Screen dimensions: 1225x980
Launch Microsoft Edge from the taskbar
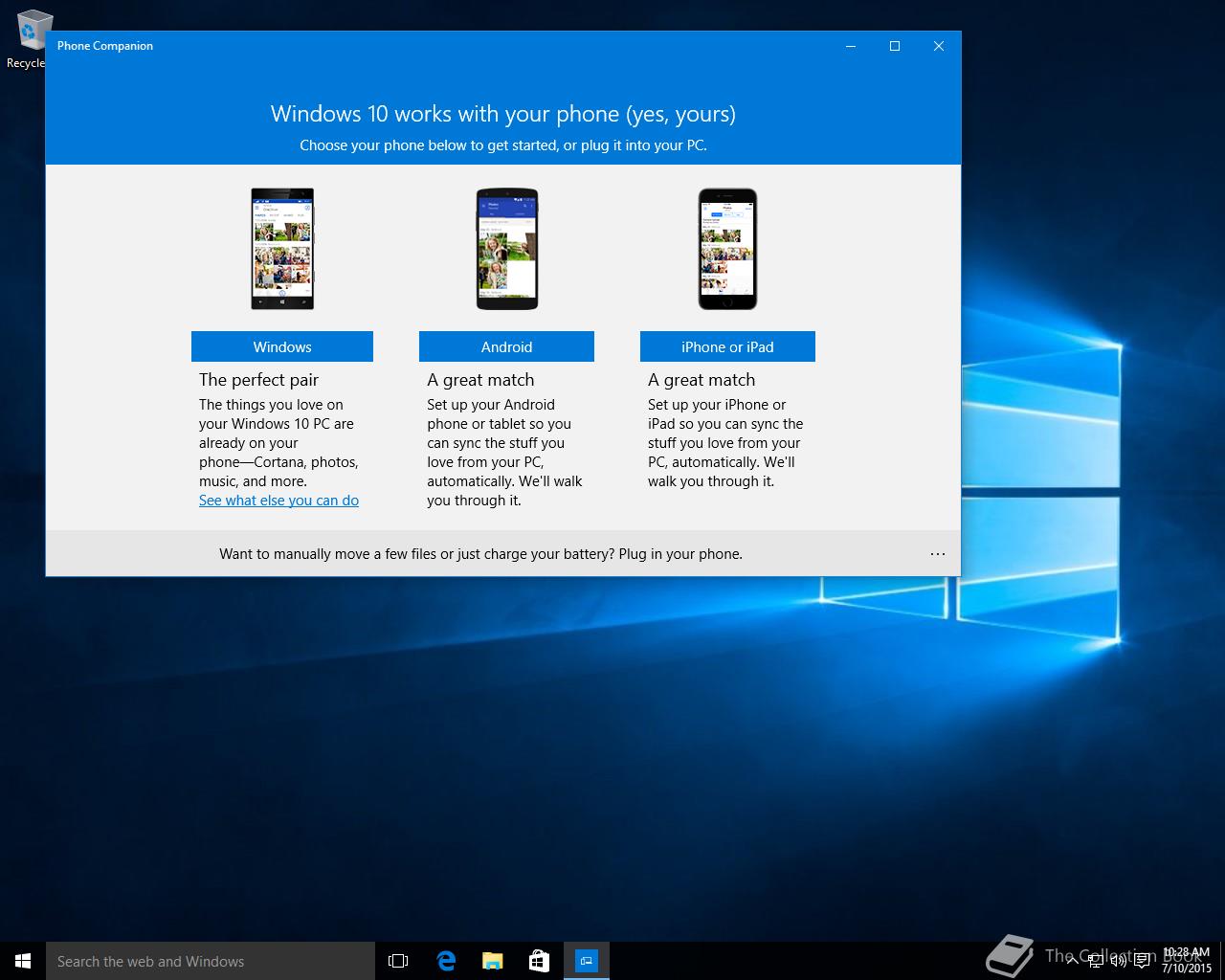[x=445, y=961]
